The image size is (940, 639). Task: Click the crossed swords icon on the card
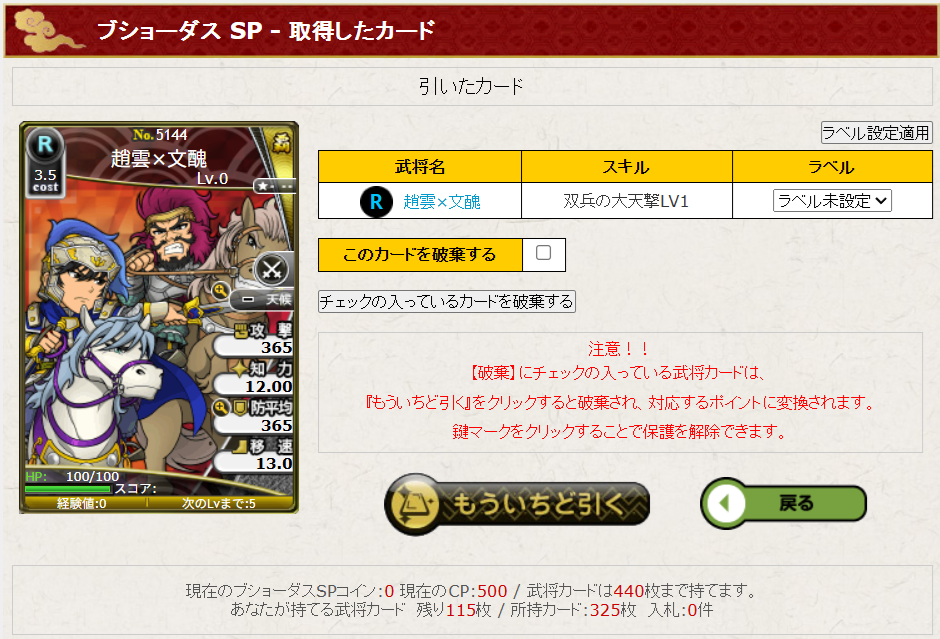(272, 270)
